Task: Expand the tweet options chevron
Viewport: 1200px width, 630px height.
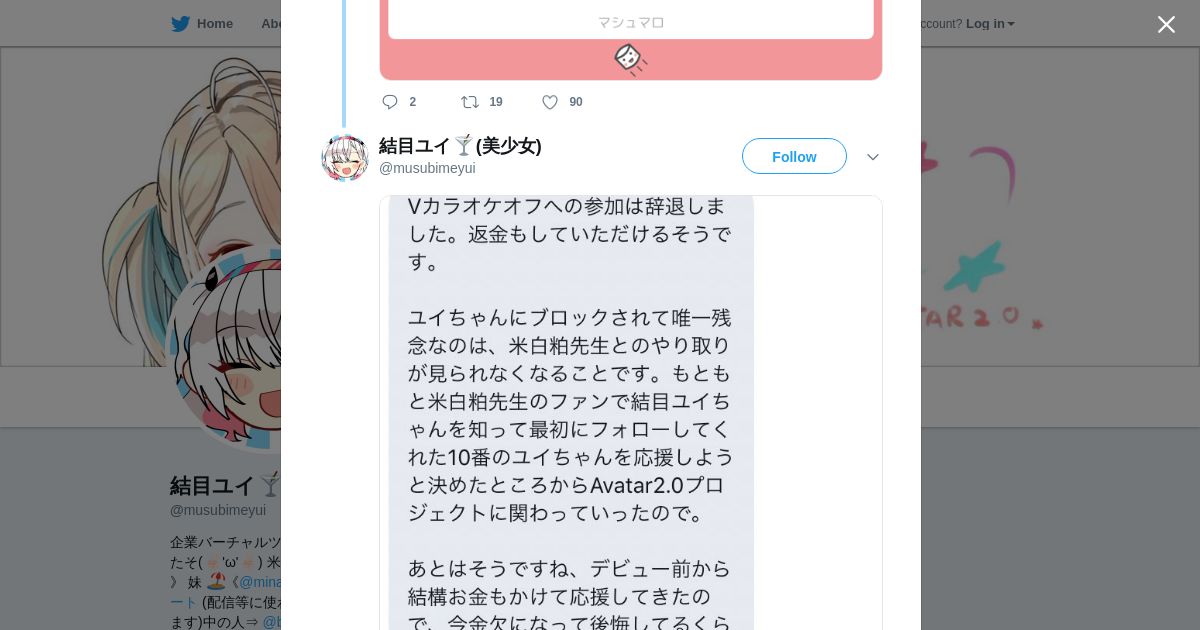Action: click(x=873, y=157)
